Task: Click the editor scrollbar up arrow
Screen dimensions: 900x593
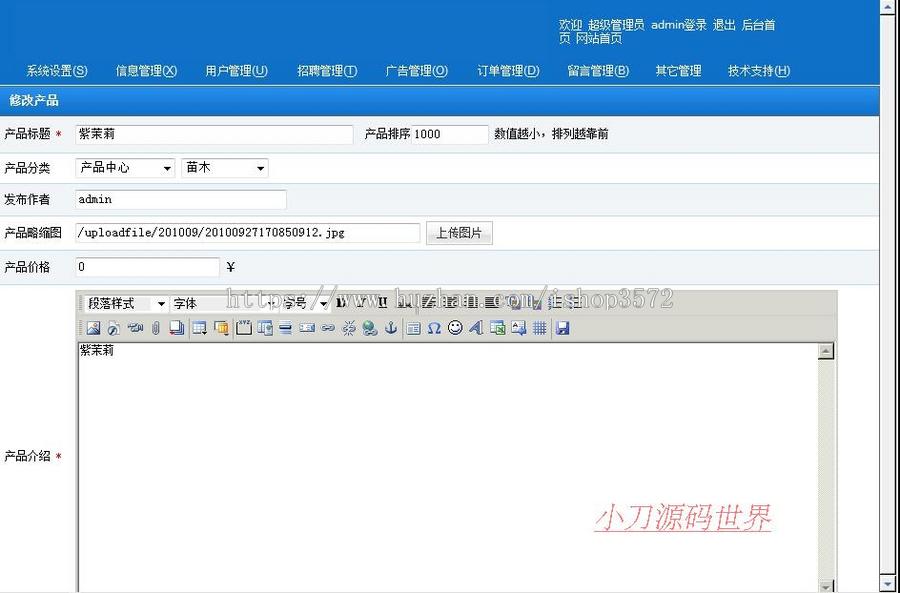Action: [825, 351]
